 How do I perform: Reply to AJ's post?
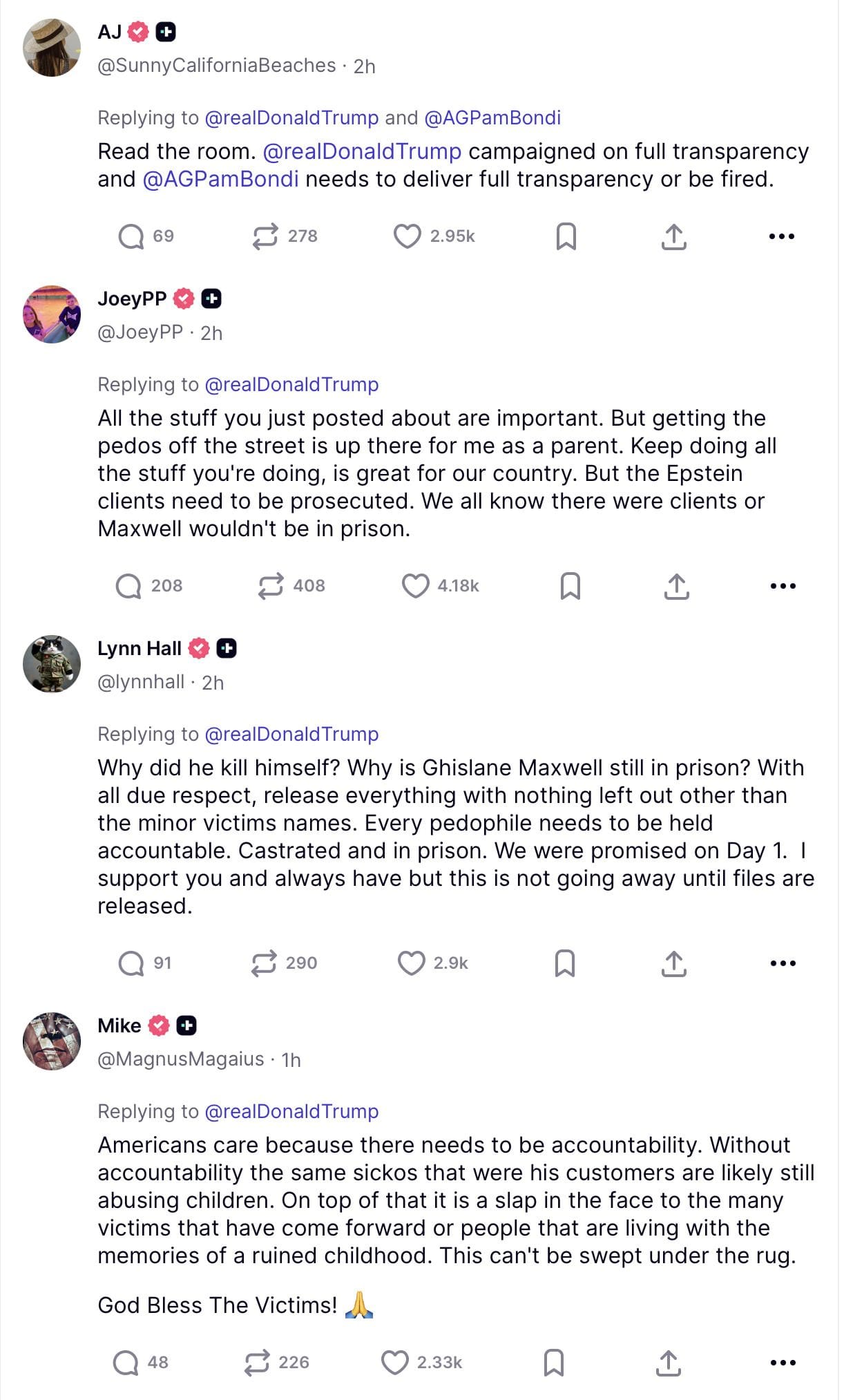[x=131, y=236]
